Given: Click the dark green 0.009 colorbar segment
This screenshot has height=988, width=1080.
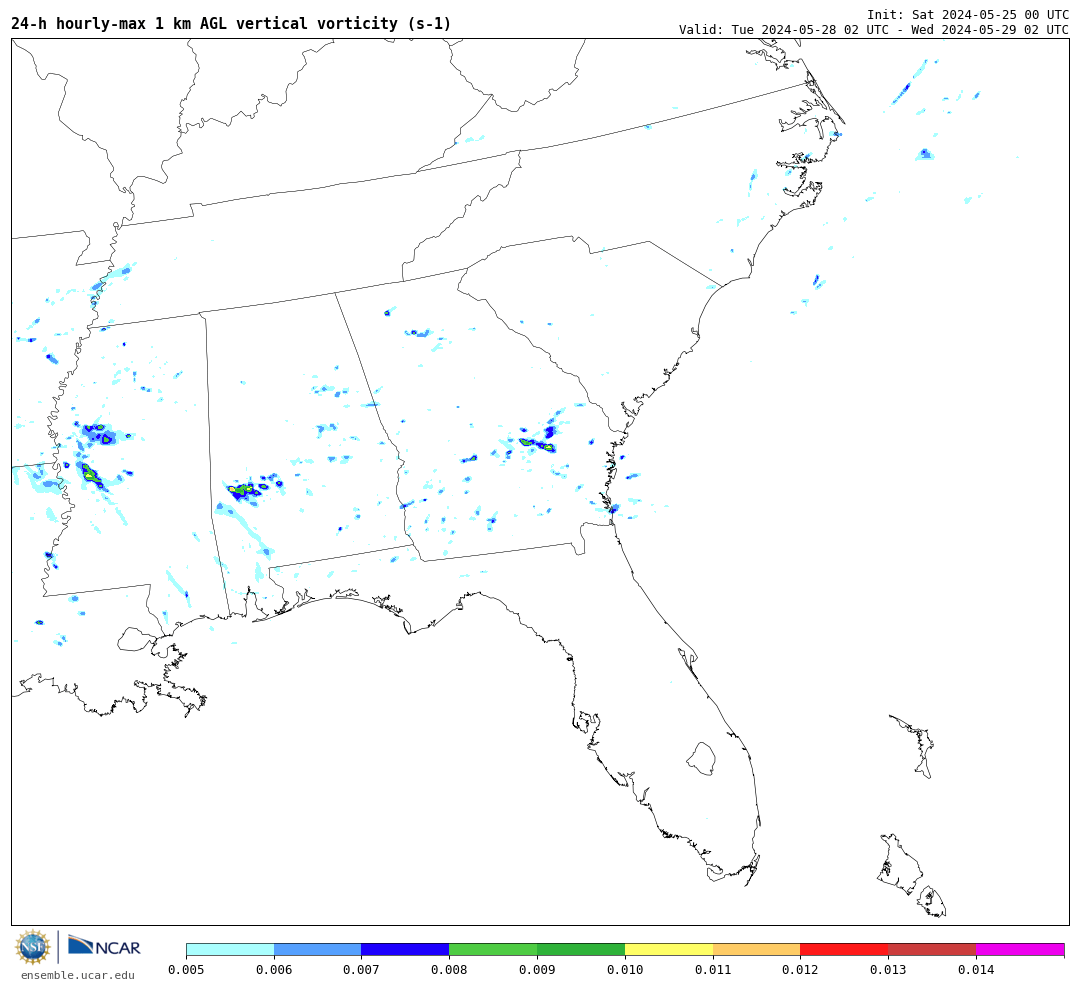Looking at the screenshot, I should [581, 950].
